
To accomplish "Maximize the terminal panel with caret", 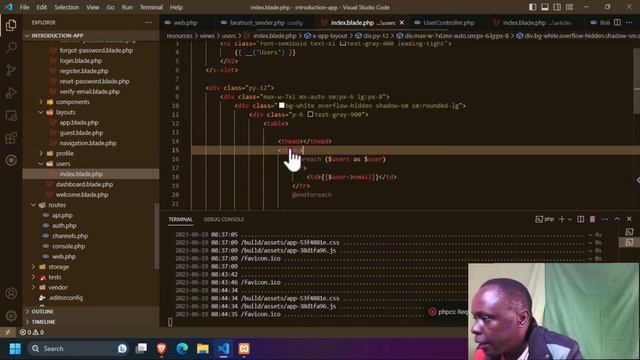I will [617, 219].
